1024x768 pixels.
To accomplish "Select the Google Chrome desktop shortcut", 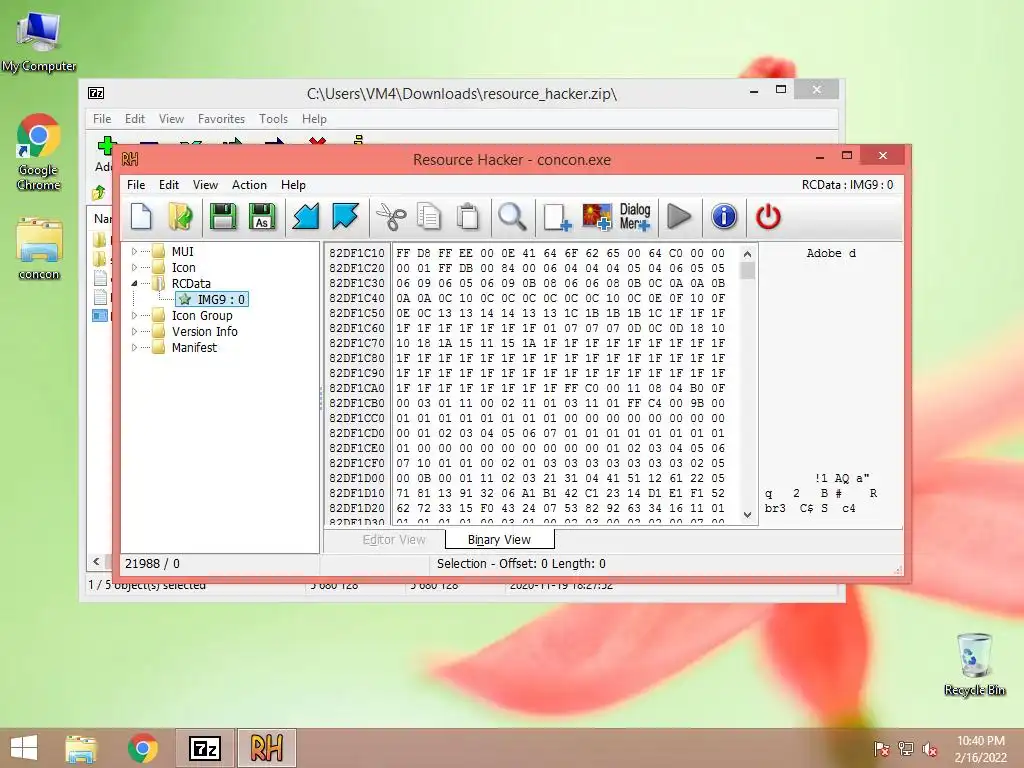I will pyautogui.click(x=39, y=152).
